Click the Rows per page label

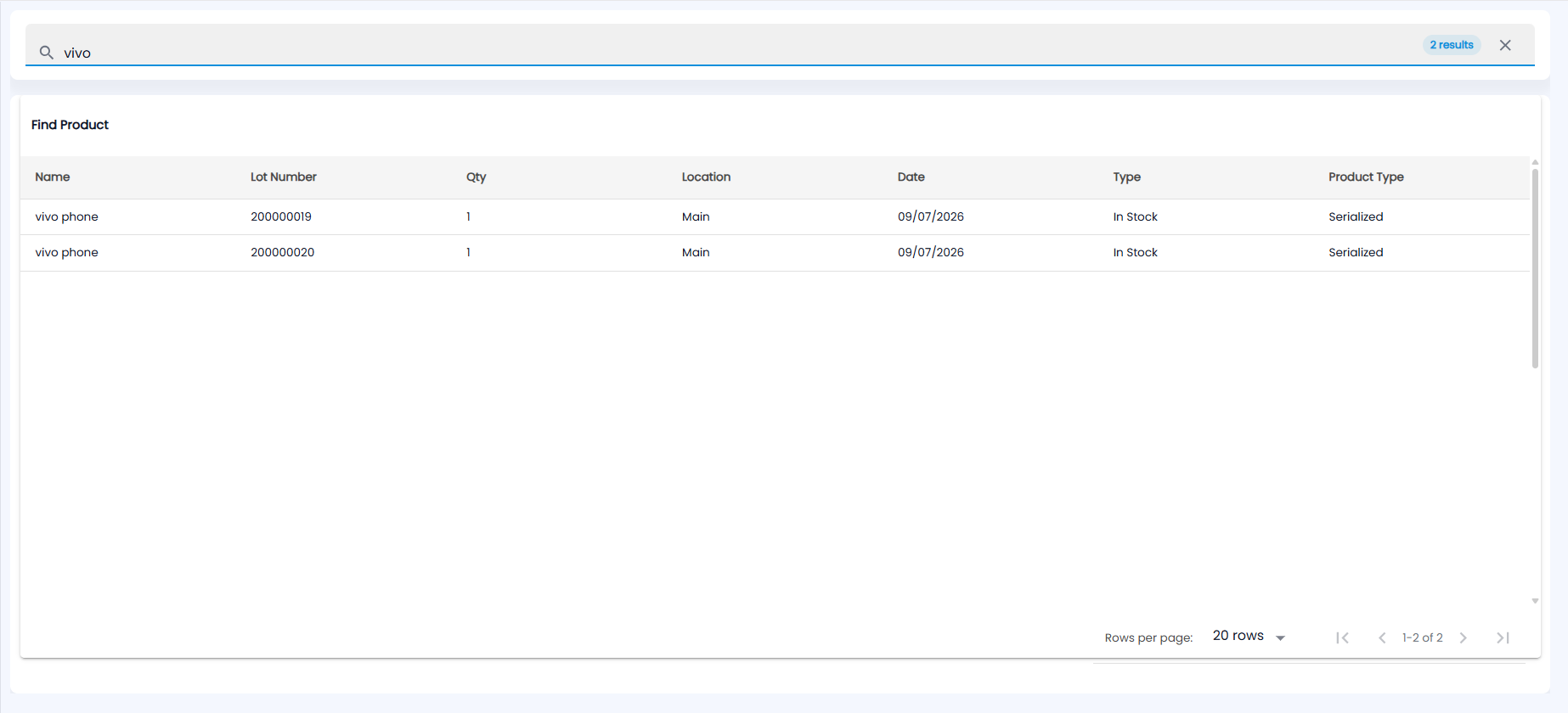coord(1148,637)
